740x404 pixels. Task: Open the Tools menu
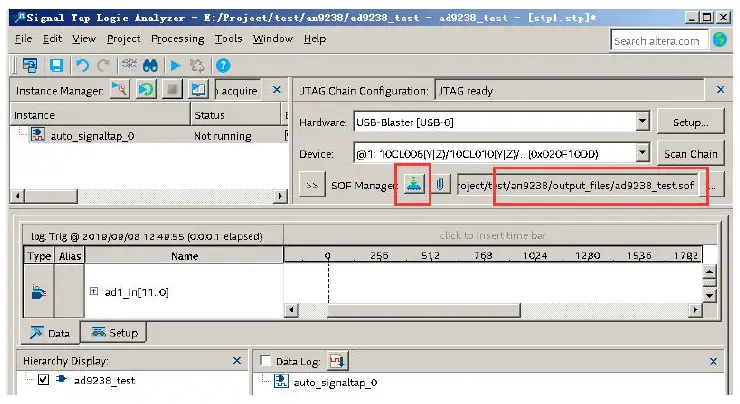pyautogui.click(x=228, y=39)
